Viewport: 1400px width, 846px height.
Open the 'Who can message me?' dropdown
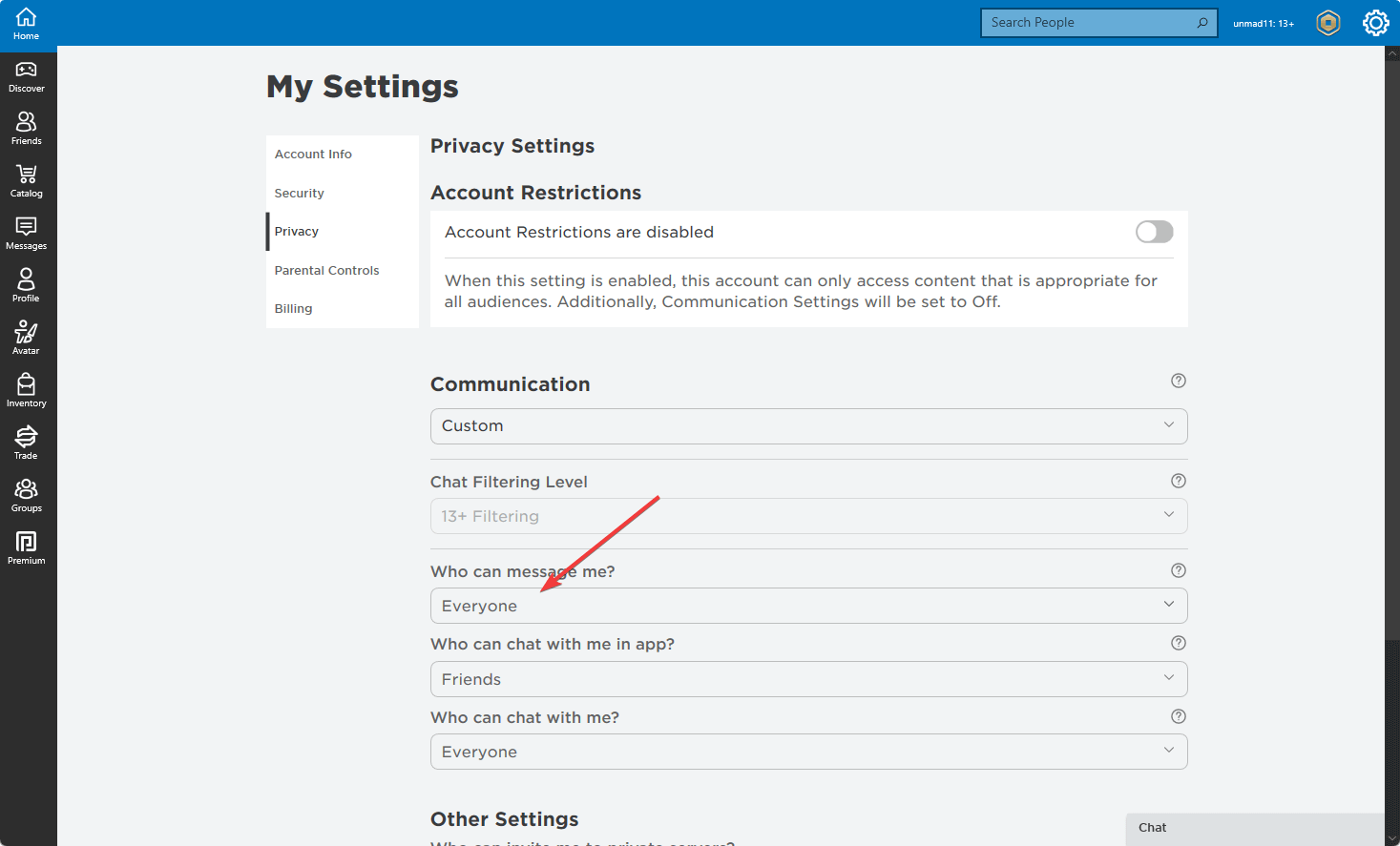point(808,606)
